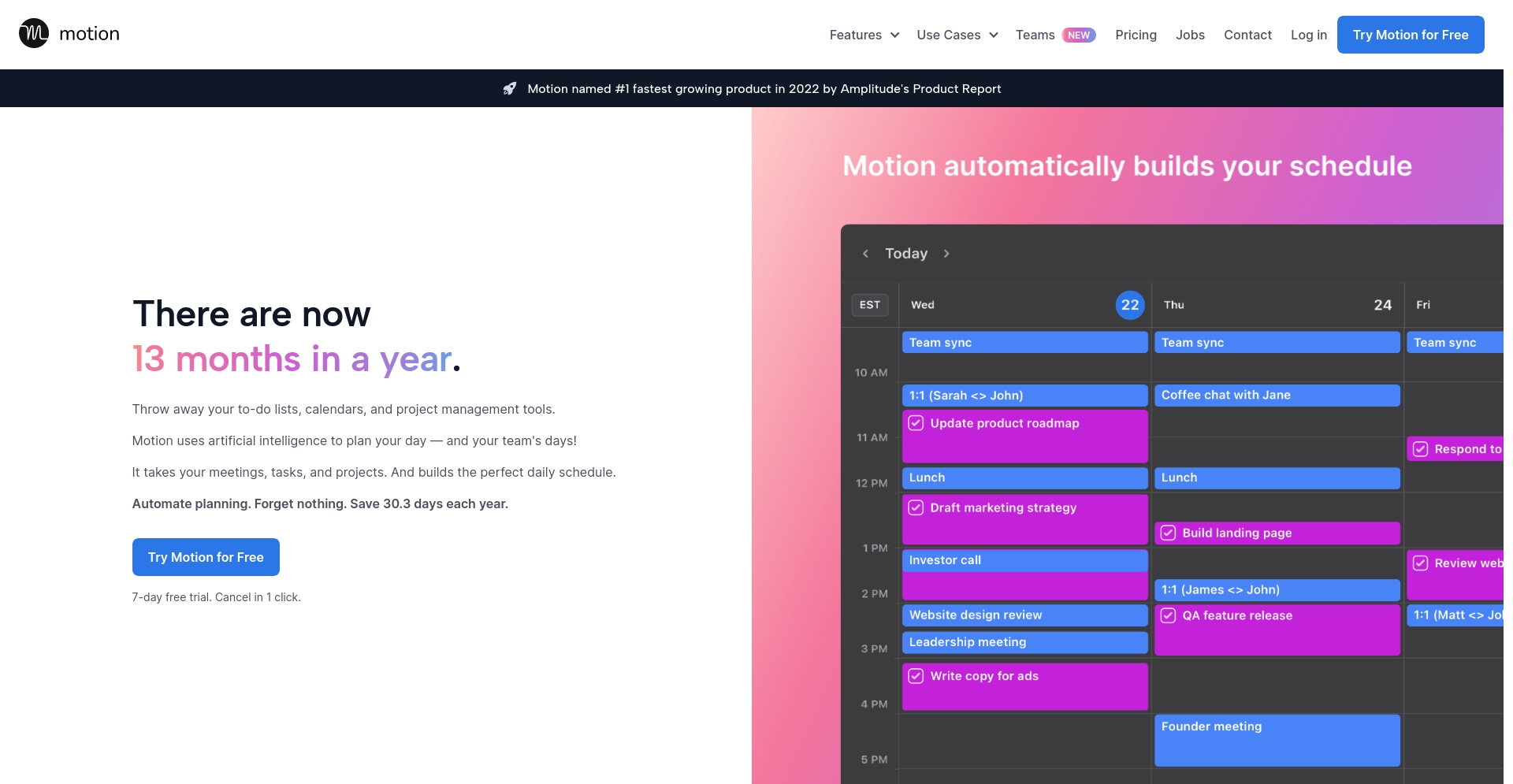The width and height of the screenshot is (1513, 784).
Task: Click the Thu column header
Action: coord(1173,305)
